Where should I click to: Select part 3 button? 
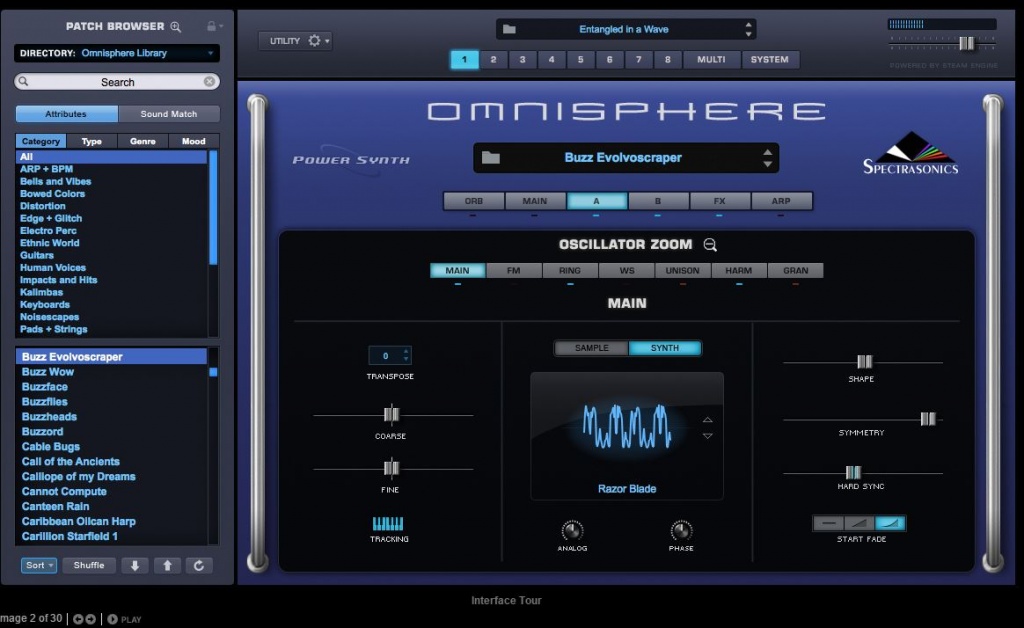click(x=522, y=59)
